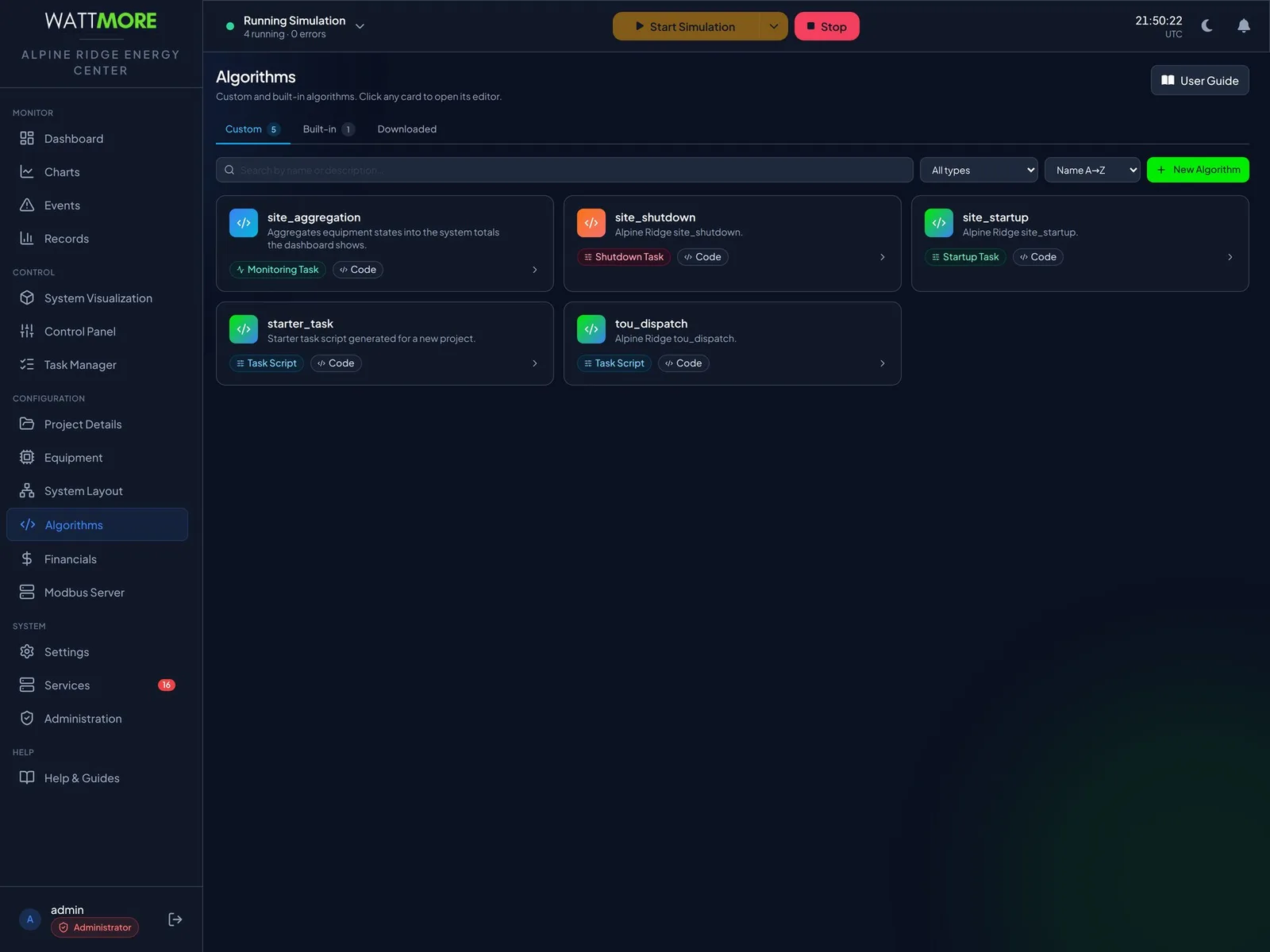Click the red Stop button

click(x=826, y=26)
